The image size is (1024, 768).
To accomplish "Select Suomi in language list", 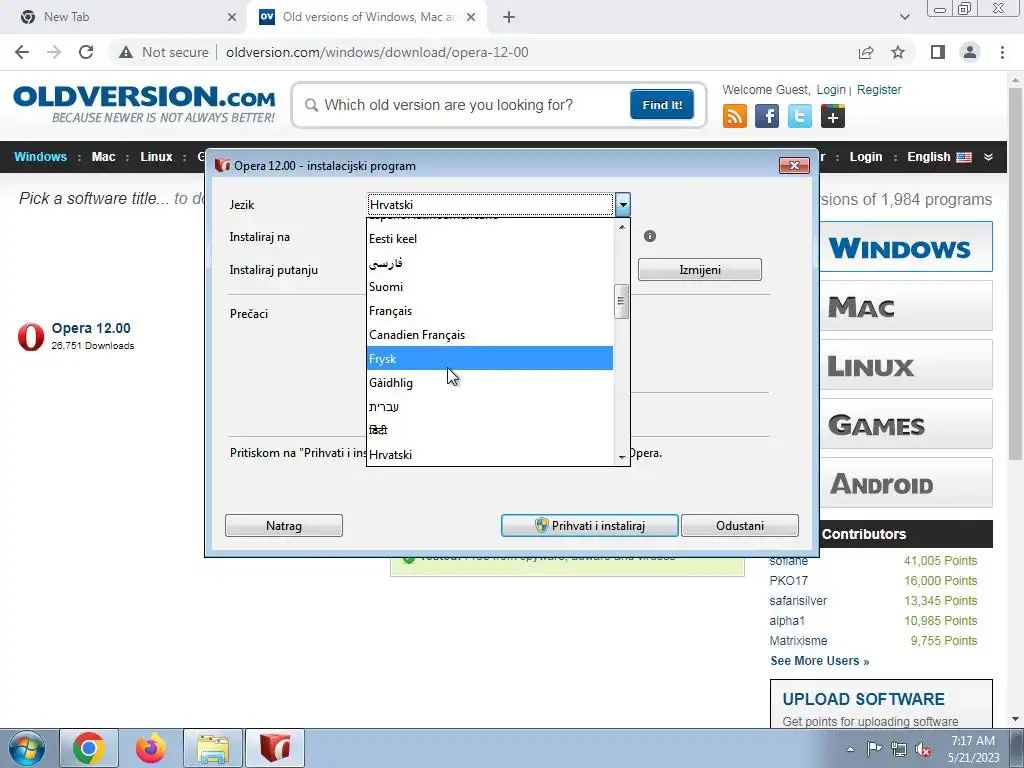I will pyautogui.click(x=490, y=287).
